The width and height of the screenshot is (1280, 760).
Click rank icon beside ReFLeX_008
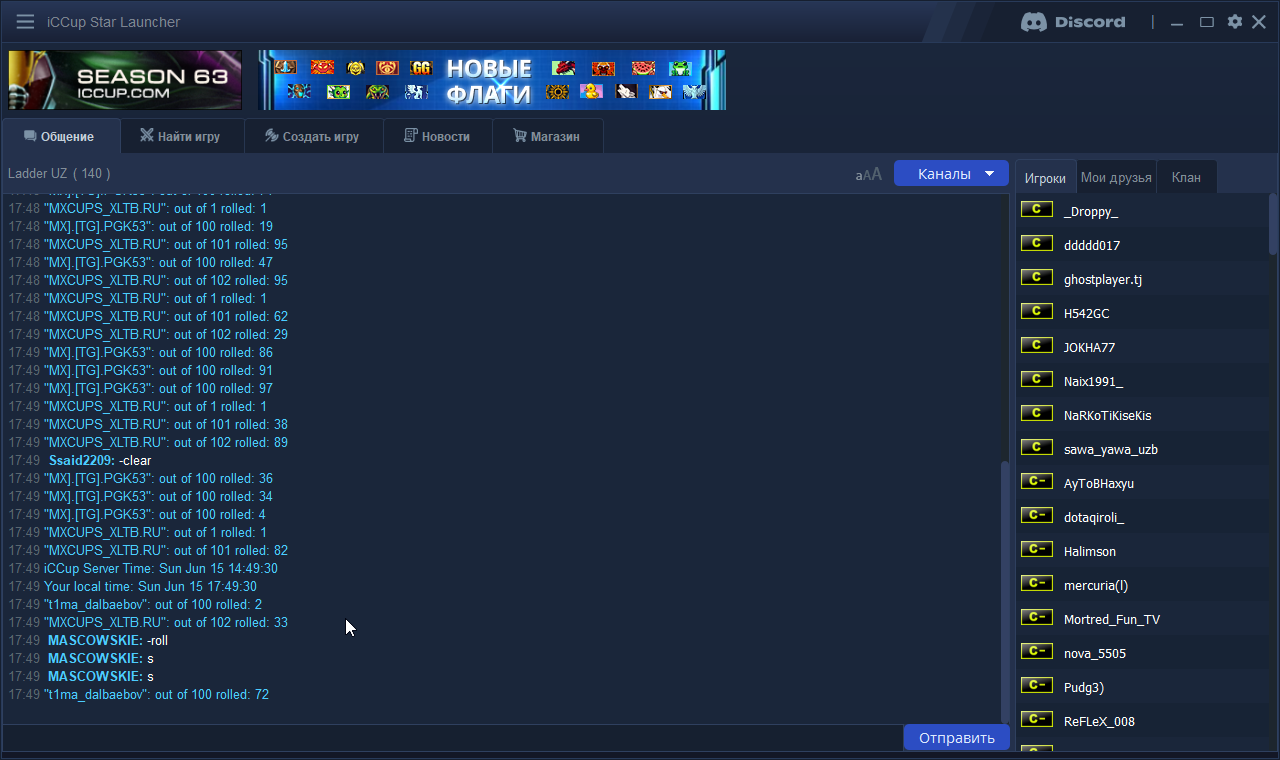tap(1036, 719)
